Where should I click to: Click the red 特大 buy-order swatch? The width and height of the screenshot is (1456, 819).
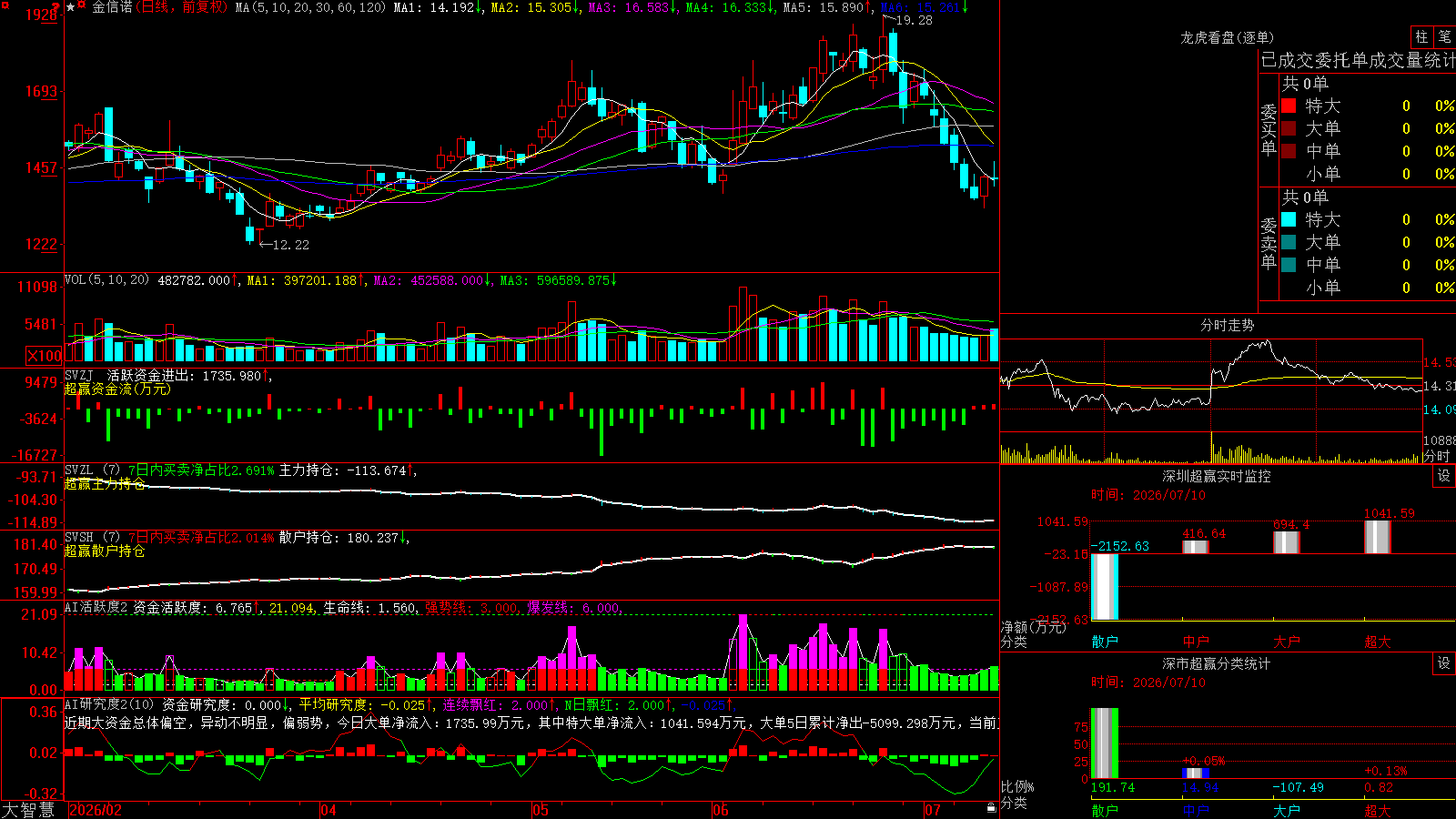click(x=1289, y=106)
